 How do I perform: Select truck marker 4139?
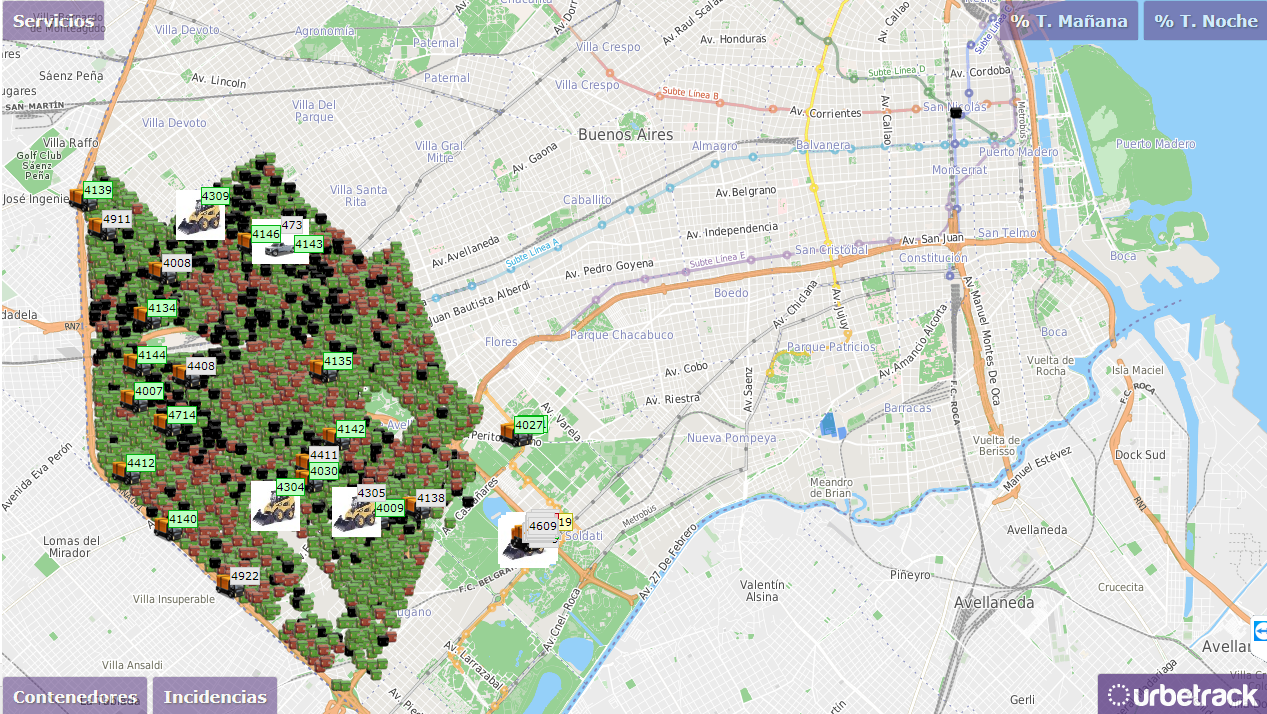point(82,197)
